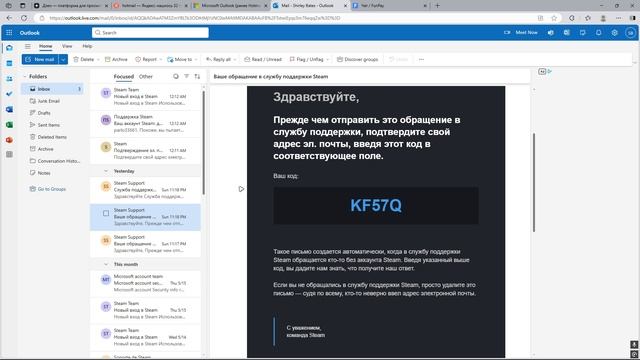Open the To Do checkmark app icon
This screenshot has height=360, width=640.
(x=9, y=94)
